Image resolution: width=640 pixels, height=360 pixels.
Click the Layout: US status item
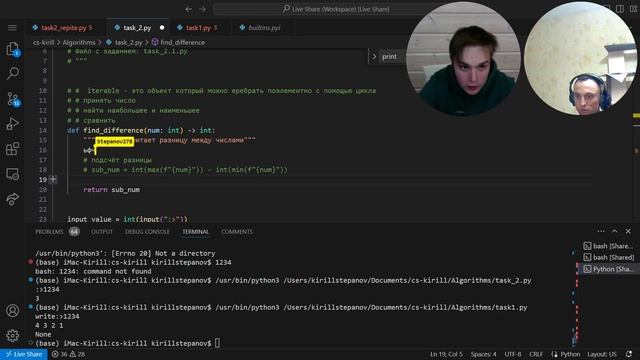(x=602, y=354)
